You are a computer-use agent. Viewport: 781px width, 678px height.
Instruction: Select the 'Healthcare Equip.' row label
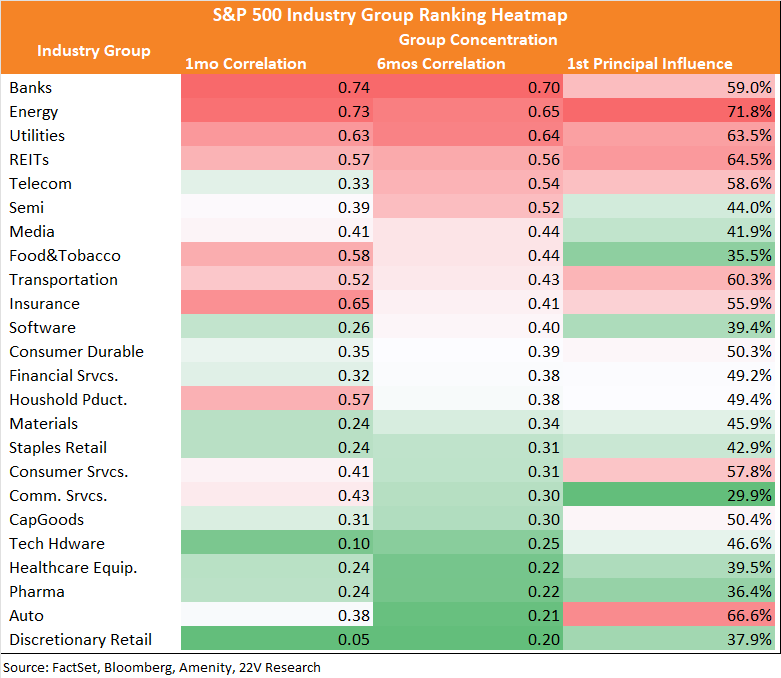tap(73, 568)
